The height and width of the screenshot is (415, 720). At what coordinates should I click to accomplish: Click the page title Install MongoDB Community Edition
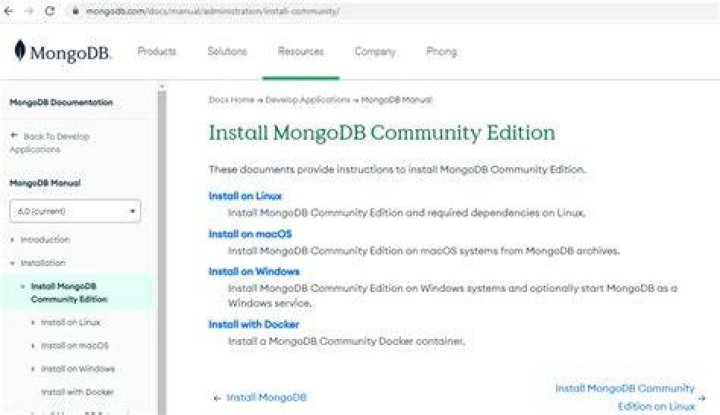point(382,133)
